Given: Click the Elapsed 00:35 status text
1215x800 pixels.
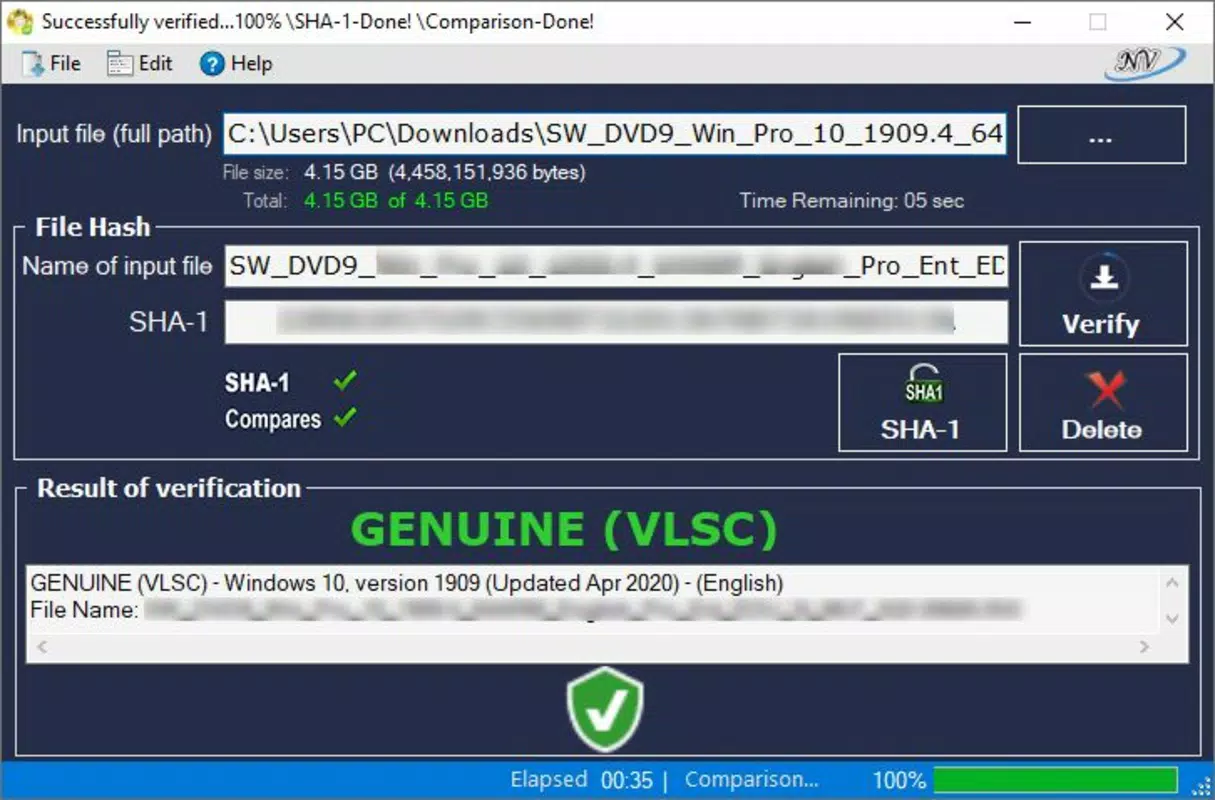Looking at the screenshot, I should tap(581, 780).
